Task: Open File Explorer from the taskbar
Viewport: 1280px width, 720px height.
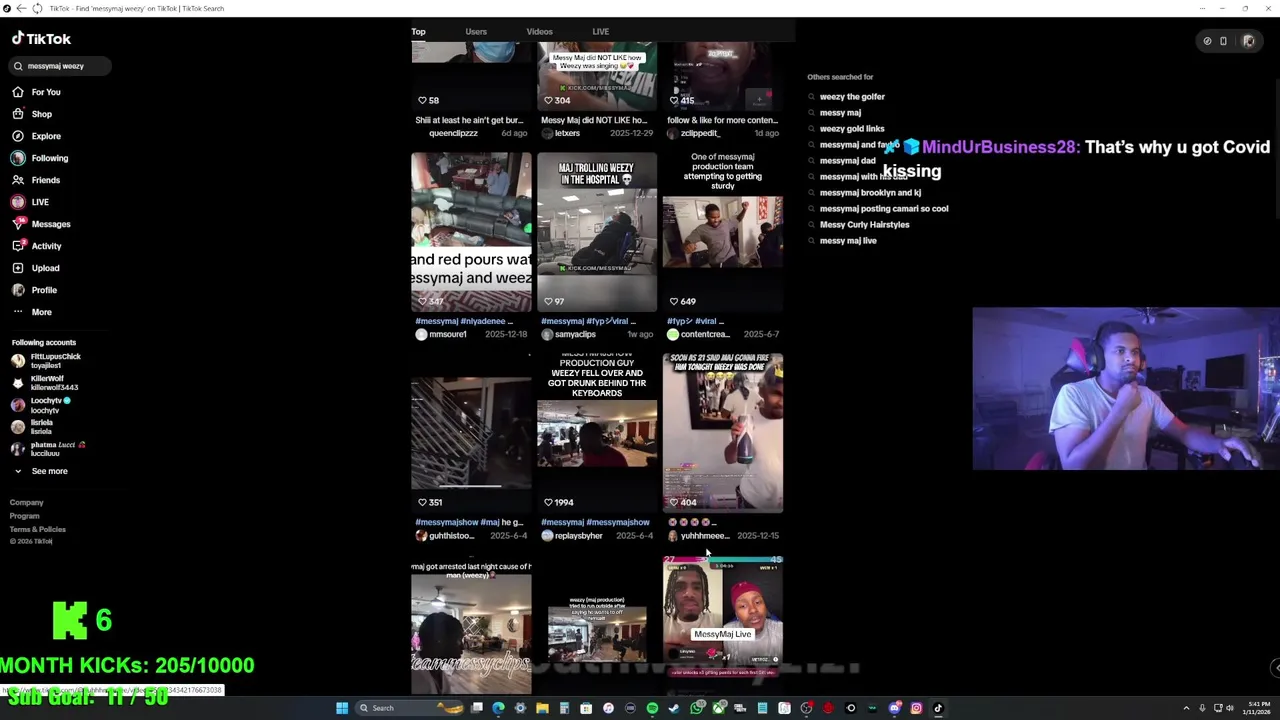Action: (x=542, y=708)
